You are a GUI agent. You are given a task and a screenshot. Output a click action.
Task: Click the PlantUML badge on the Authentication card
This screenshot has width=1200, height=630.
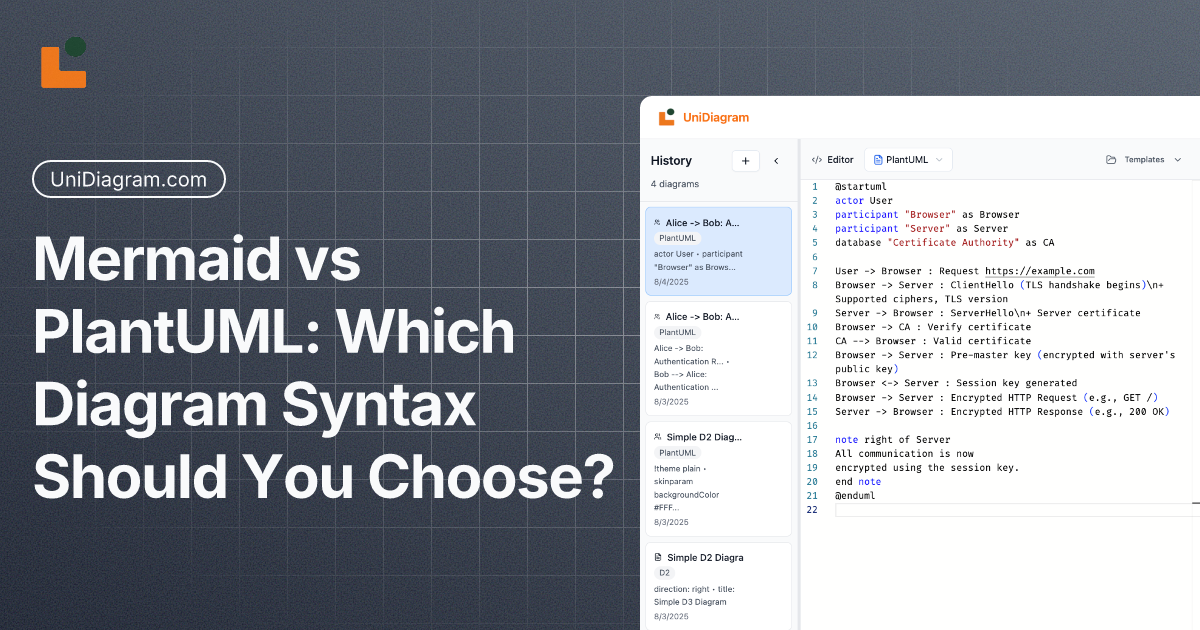tap(677, 332)
